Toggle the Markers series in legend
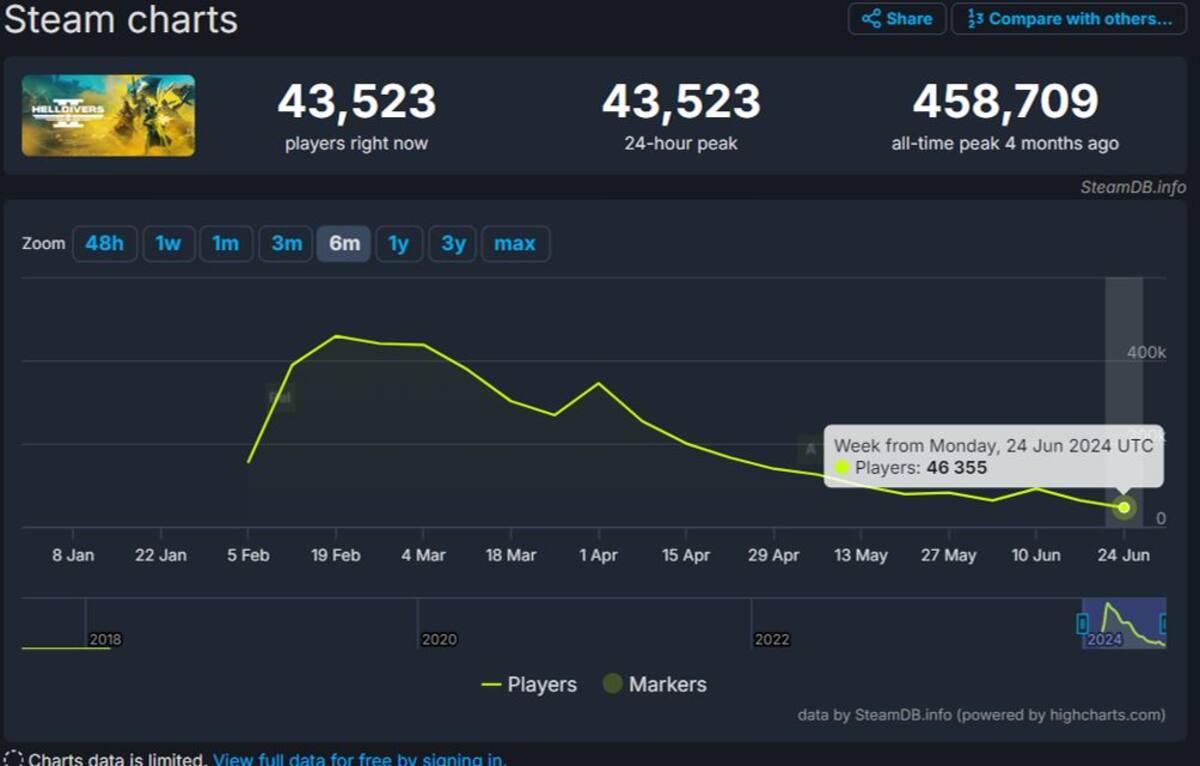This screenshot has width=1200, height=766. pyautogui.click(x=655, y=685)
